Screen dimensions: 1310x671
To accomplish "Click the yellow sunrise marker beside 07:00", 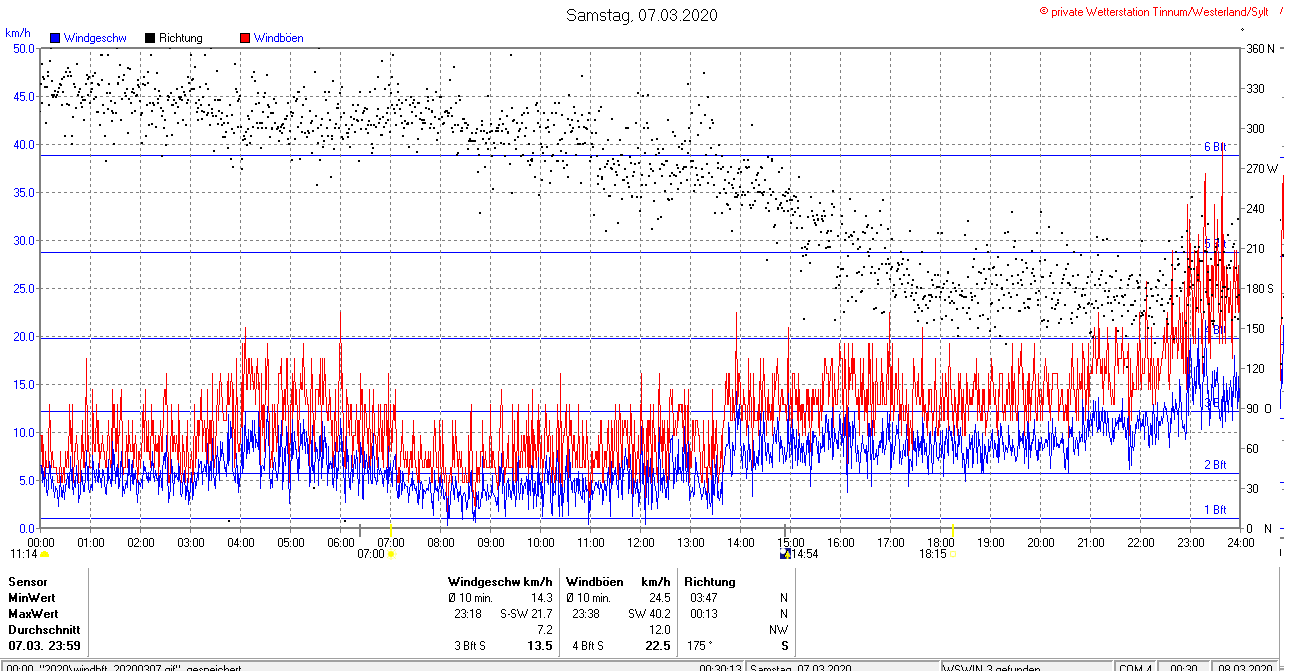I will click(391, 553).
